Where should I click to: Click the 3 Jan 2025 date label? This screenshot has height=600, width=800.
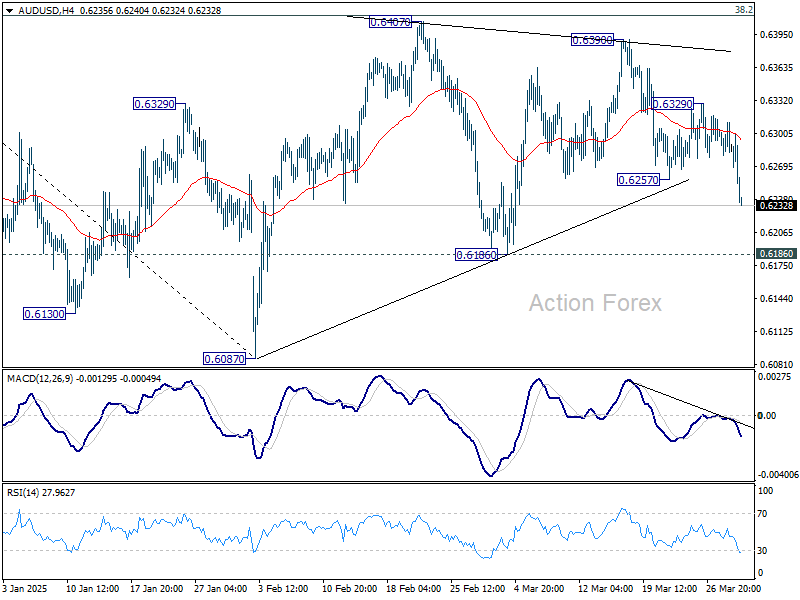[x=25, y=588]
